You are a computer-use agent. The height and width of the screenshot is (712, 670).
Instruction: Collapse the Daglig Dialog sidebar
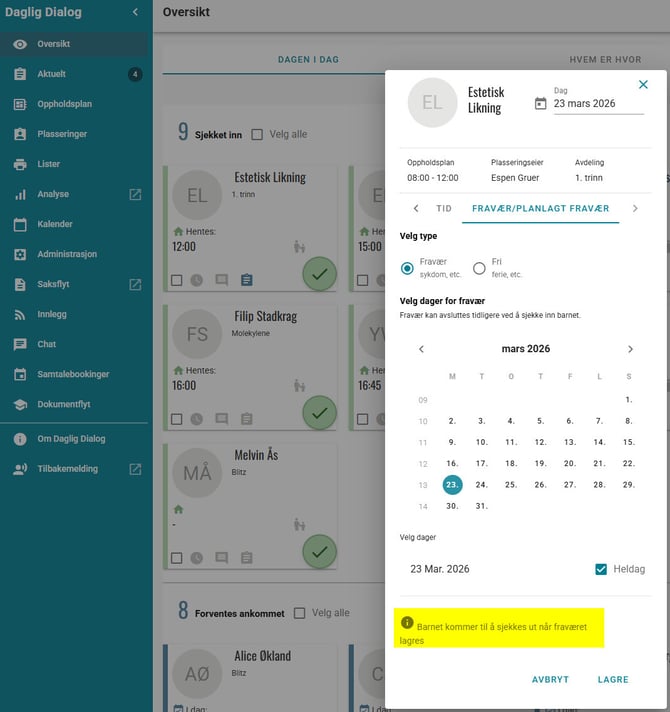(x=135, y=12)
